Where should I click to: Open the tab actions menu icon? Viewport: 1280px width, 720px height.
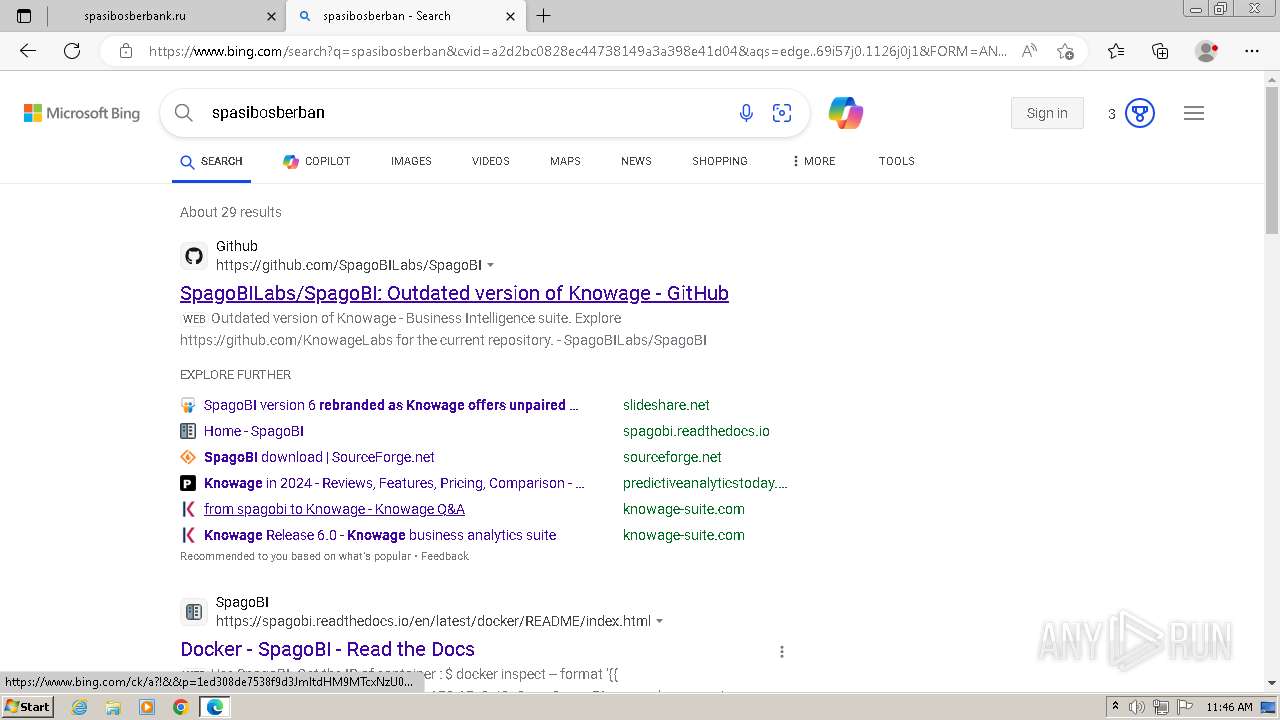click(x=24, y=16)
